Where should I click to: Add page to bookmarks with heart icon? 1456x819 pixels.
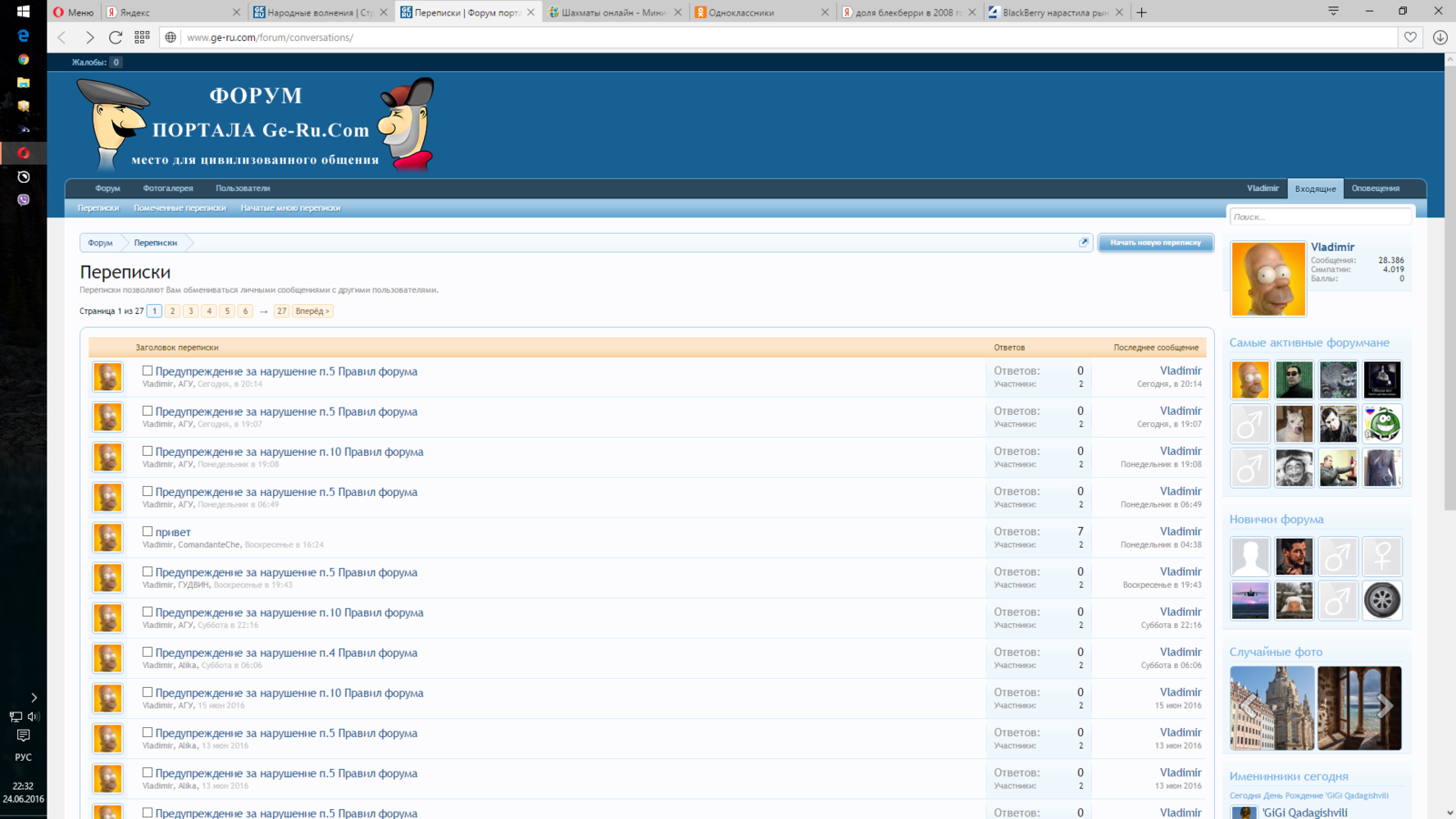1410,37
